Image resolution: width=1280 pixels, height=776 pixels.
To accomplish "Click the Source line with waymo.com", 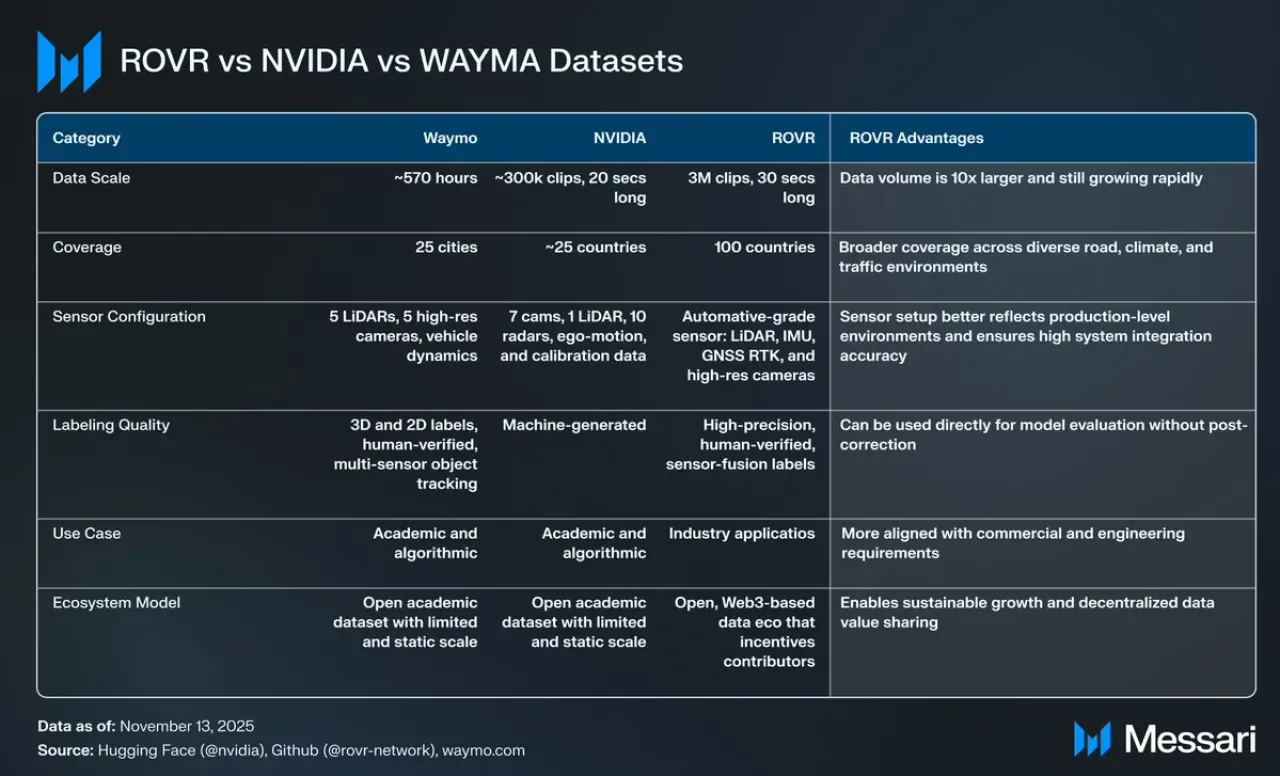I will point(281,750).
